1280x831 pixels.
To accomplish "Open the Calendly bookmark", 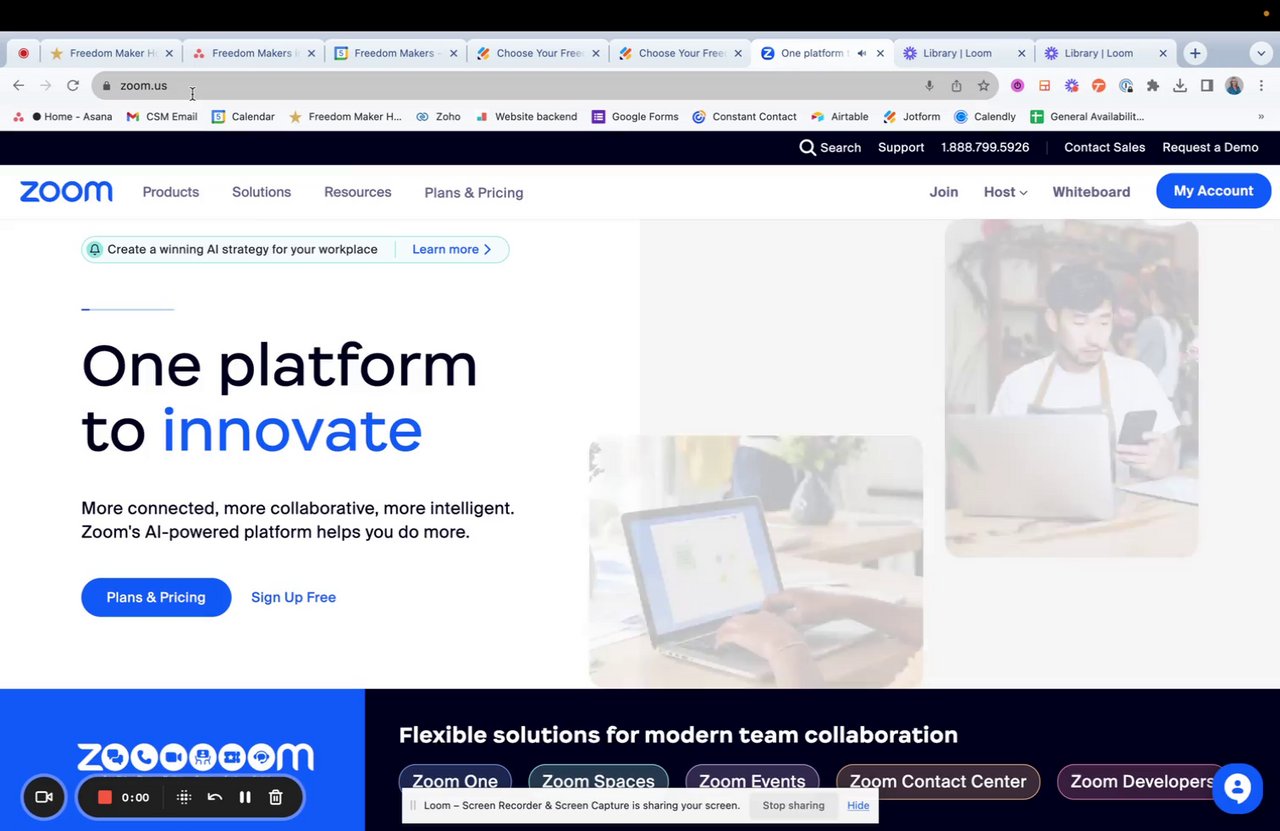I will pos(985,117).
